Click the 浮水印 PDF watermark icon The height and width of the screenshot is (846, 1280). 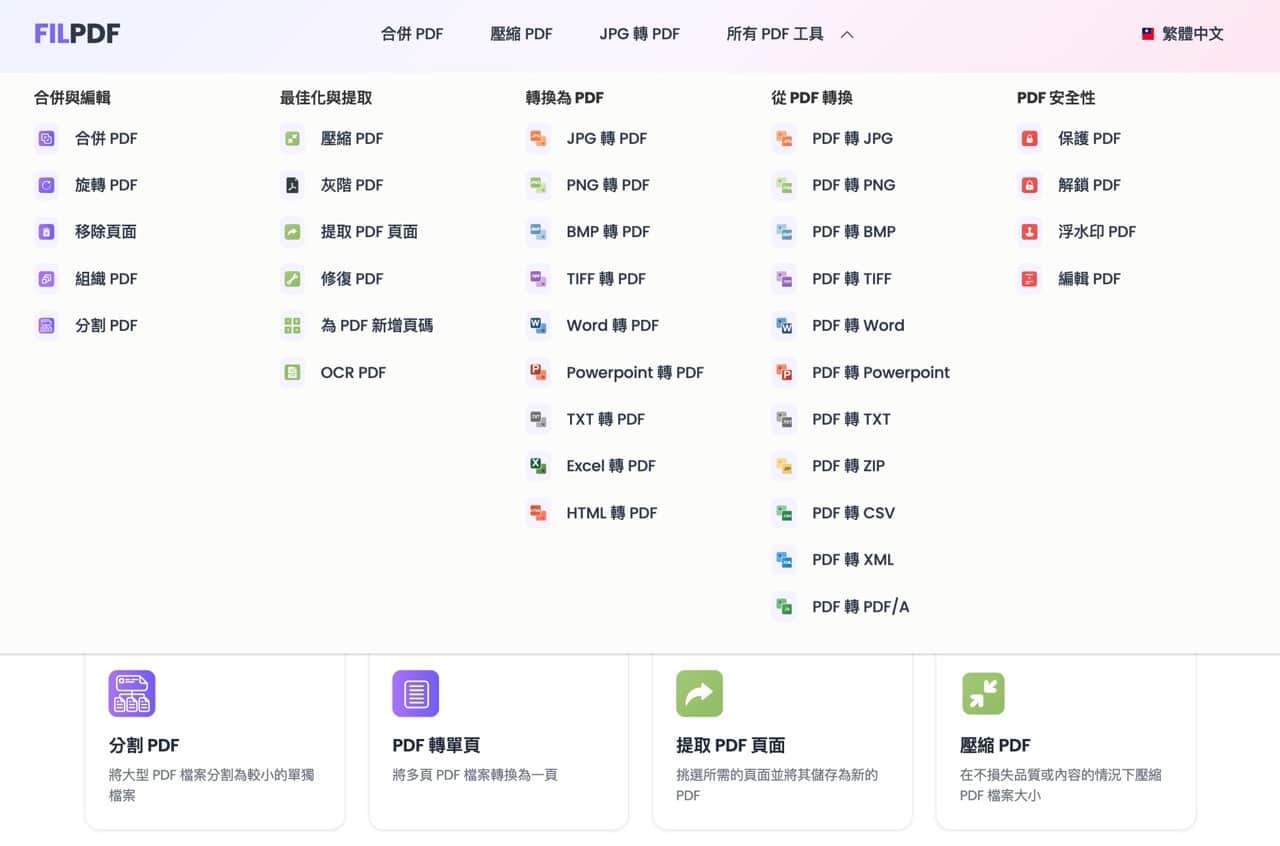point(1029,232)
